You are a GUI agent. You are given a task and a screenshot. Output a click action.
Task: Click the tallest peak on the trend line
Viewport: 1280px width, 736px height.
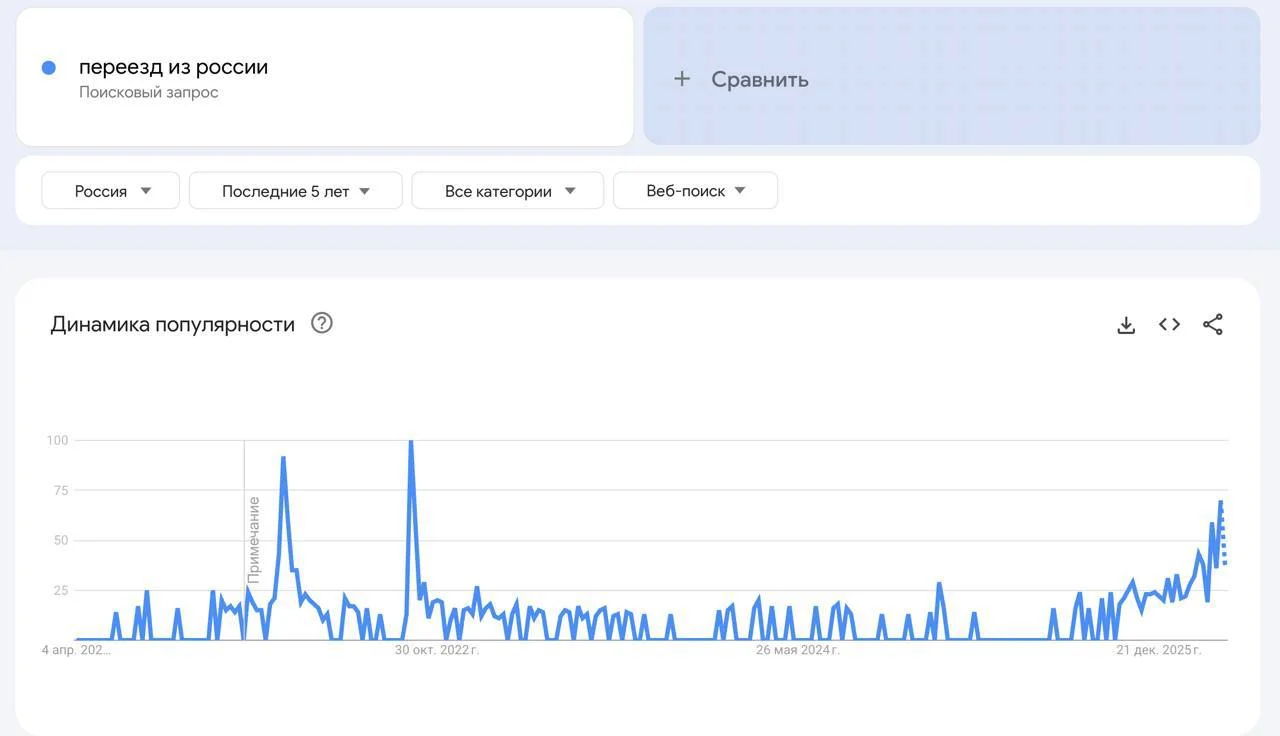tap(410, 440)
